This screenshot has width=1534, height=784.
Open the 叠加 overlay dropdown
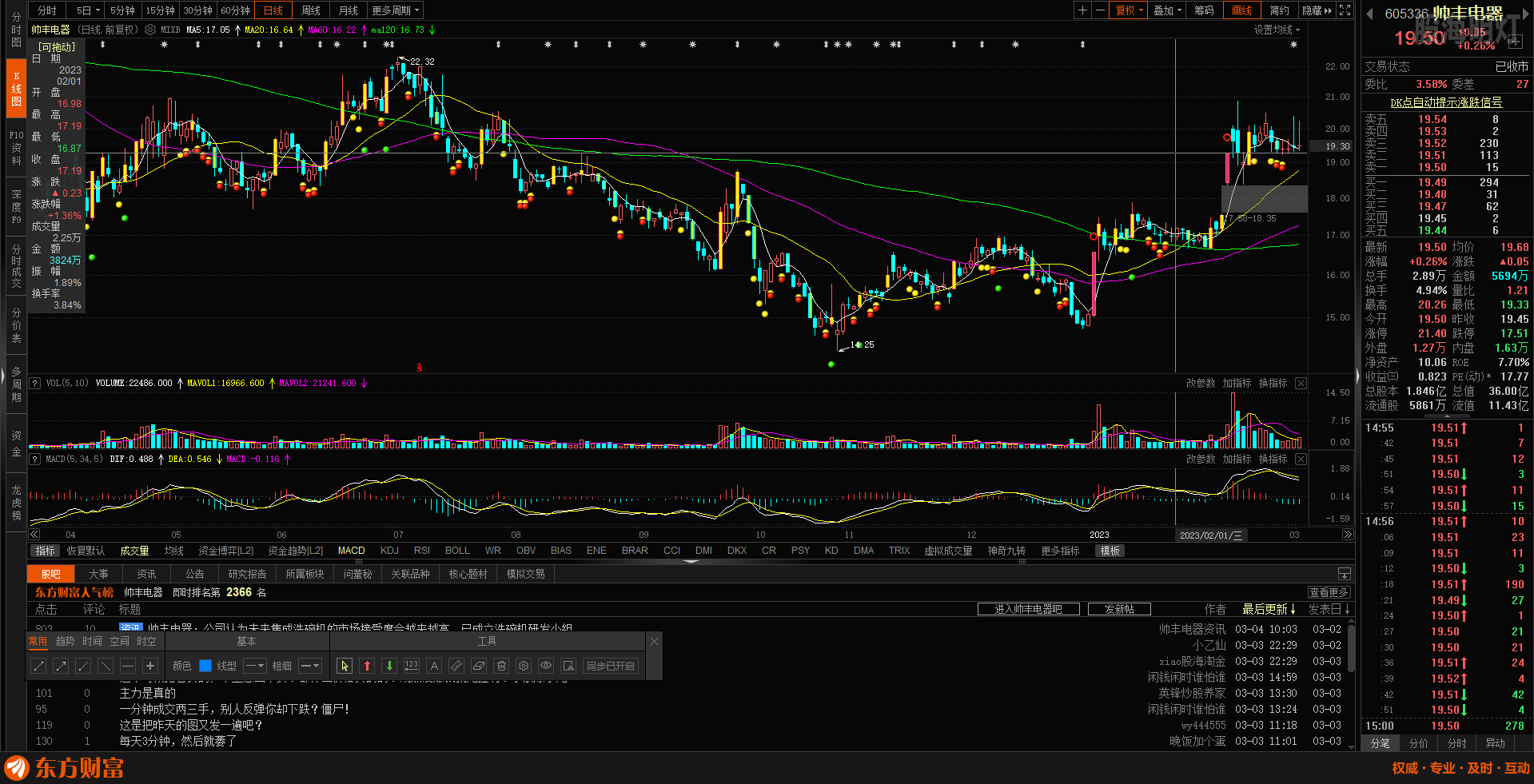coord(1168,10)
